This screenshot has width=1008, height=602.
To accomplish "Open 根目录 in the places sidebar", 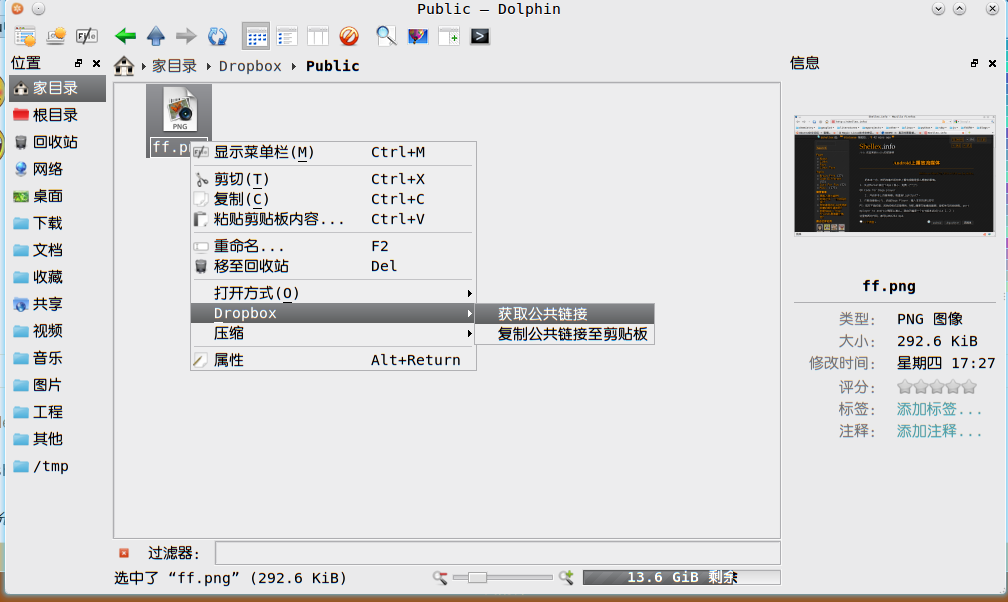I will (57, 115).
